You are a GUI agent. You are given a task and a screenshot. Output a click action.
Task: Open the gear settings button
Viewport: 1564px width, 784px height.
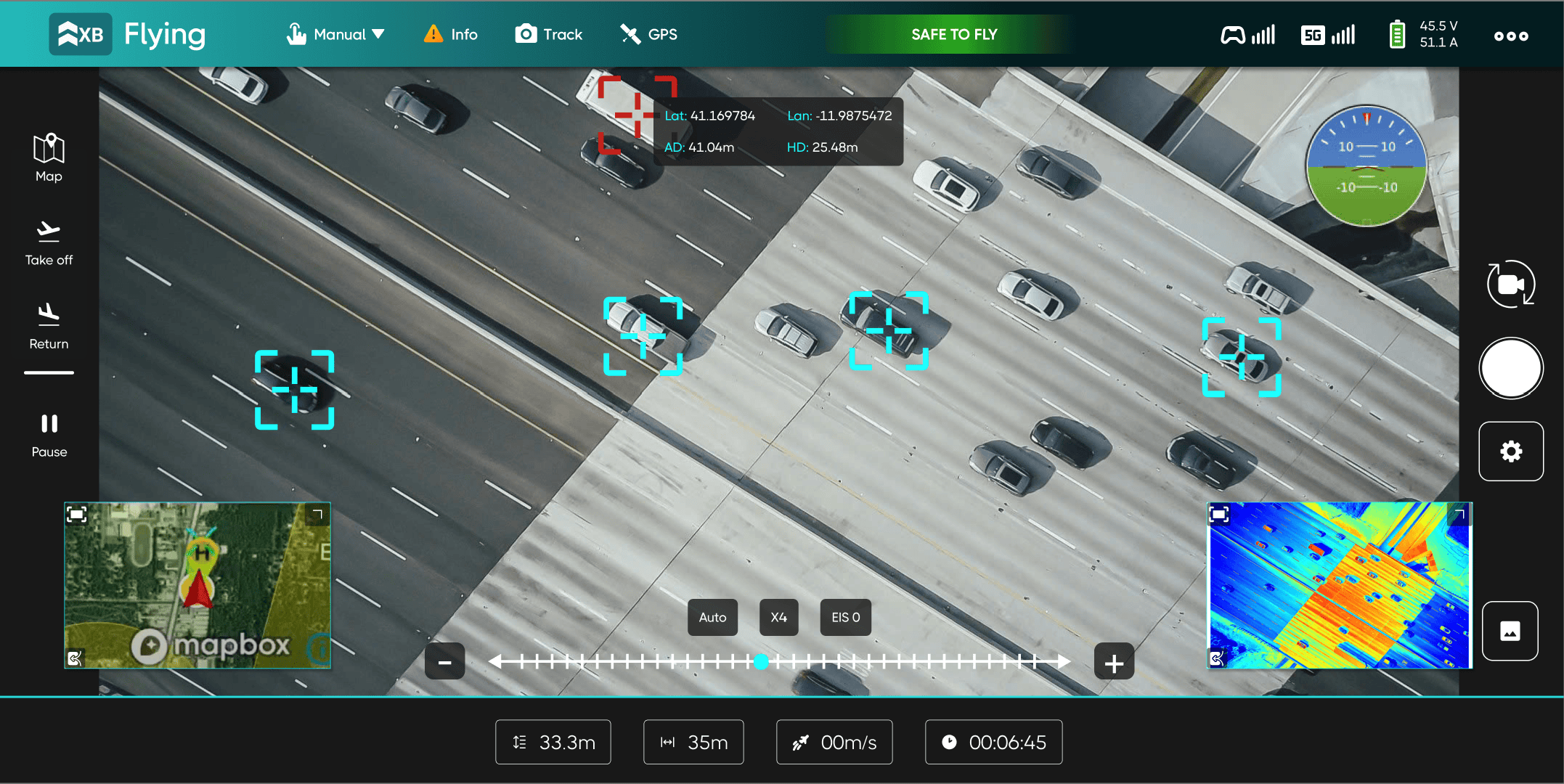point(1510,451)
